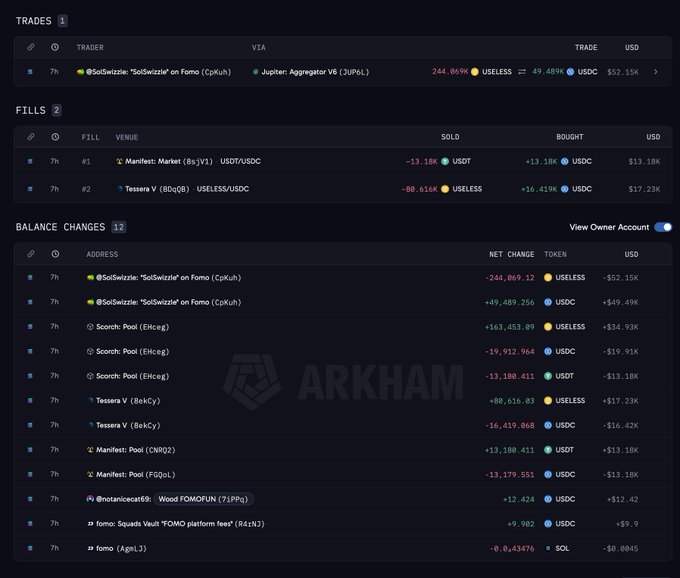Image resolution: width=680 pixels, height=578 pixels.
Task: Click USDC icon in fill #1 Bought column
Action: click(565, 161)
